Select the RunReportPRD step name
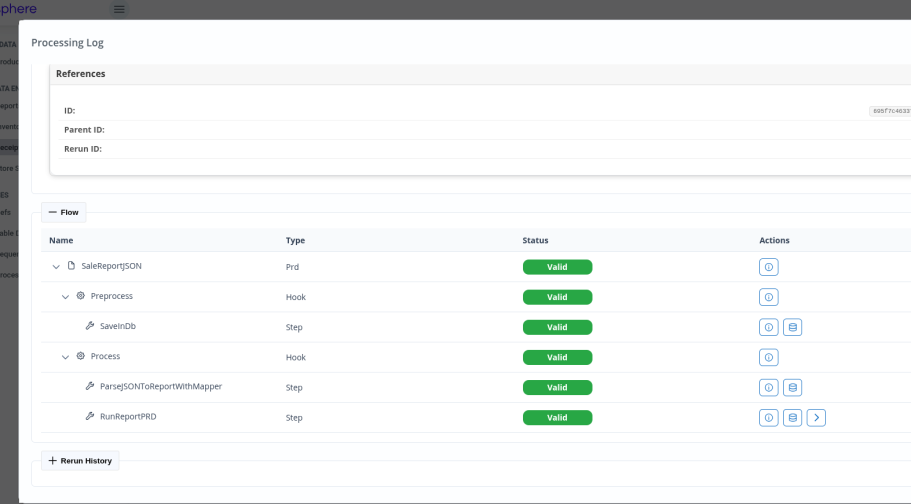Viewport: 911px width, 504px height. click(x=128, y=417)
